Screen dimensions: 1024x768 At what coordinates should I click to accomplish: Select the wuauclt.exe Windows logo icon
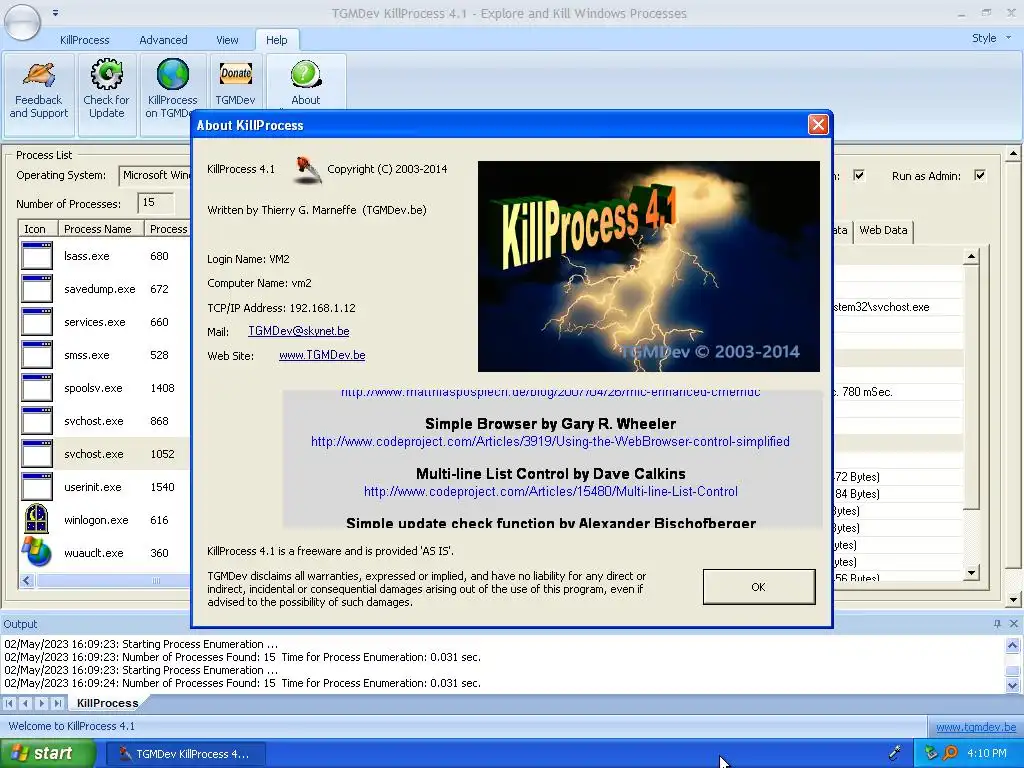pos(37,552)
